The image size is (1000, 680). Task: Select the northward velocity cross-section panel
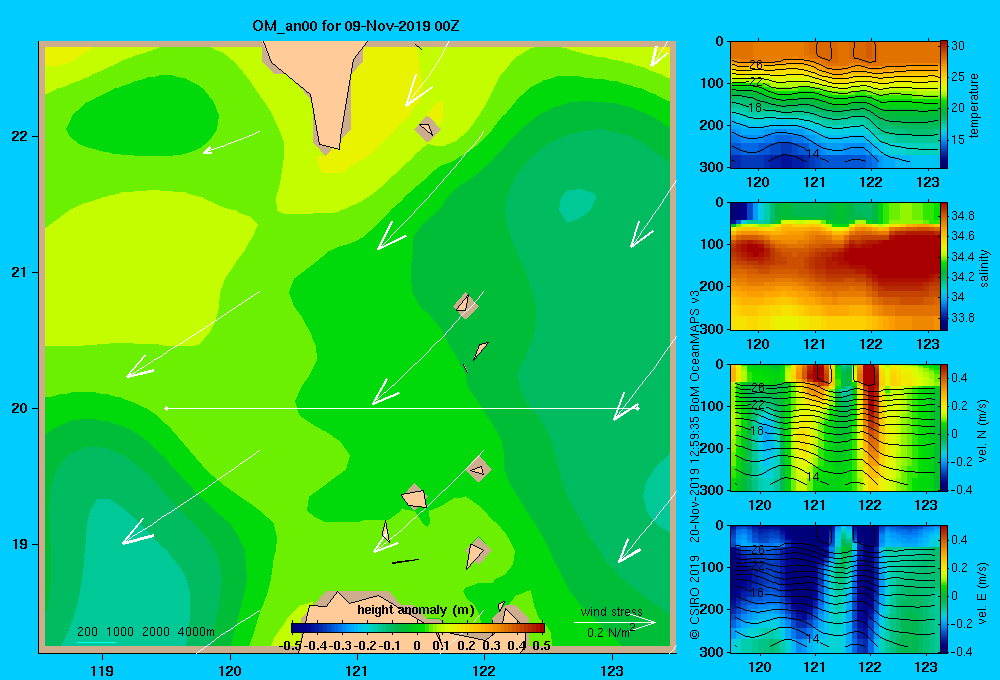click(x=834, y=428)
